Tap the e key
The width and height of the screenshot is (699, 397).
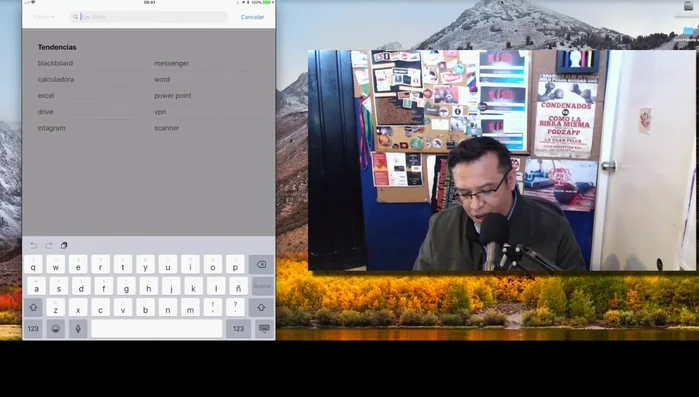(x=78, y=264)
